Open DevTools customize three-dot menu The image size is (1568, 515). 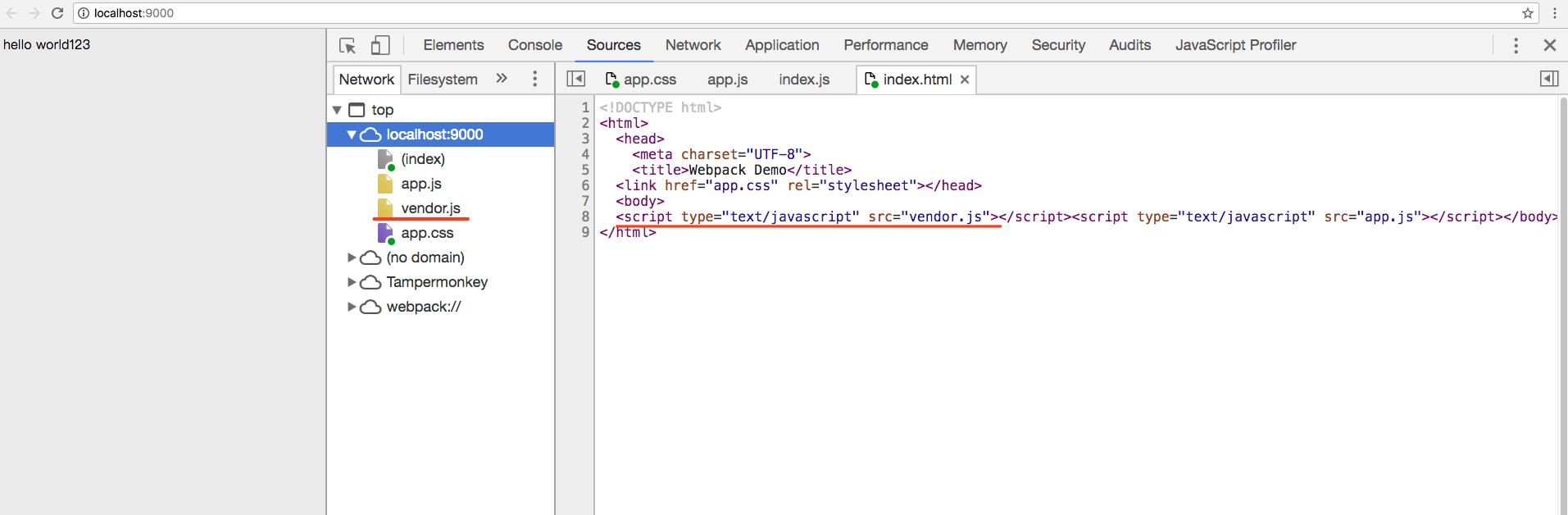coord(1516,45)
